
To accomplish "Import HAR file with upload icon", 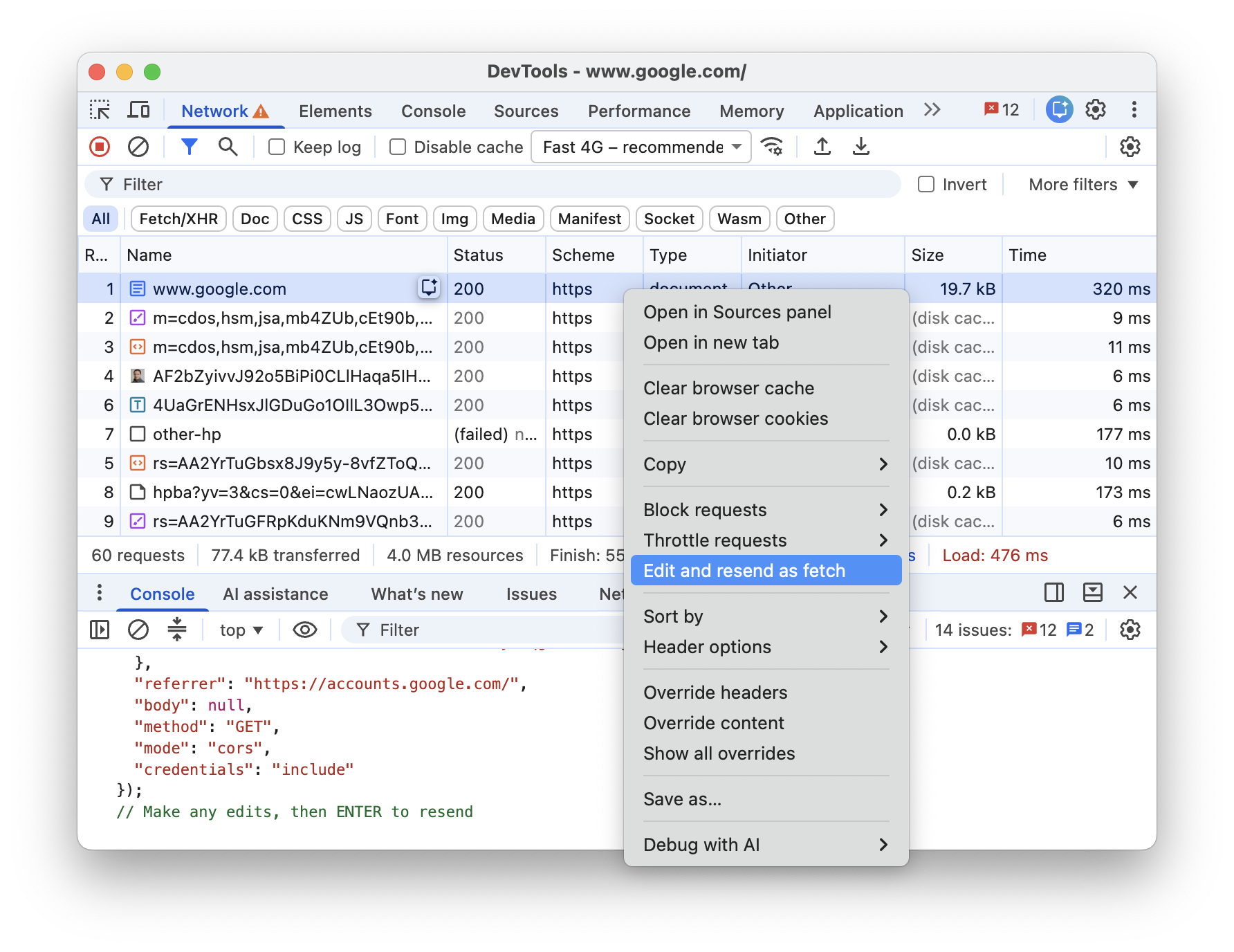I will pyautogui.click(x=822, y=147).
